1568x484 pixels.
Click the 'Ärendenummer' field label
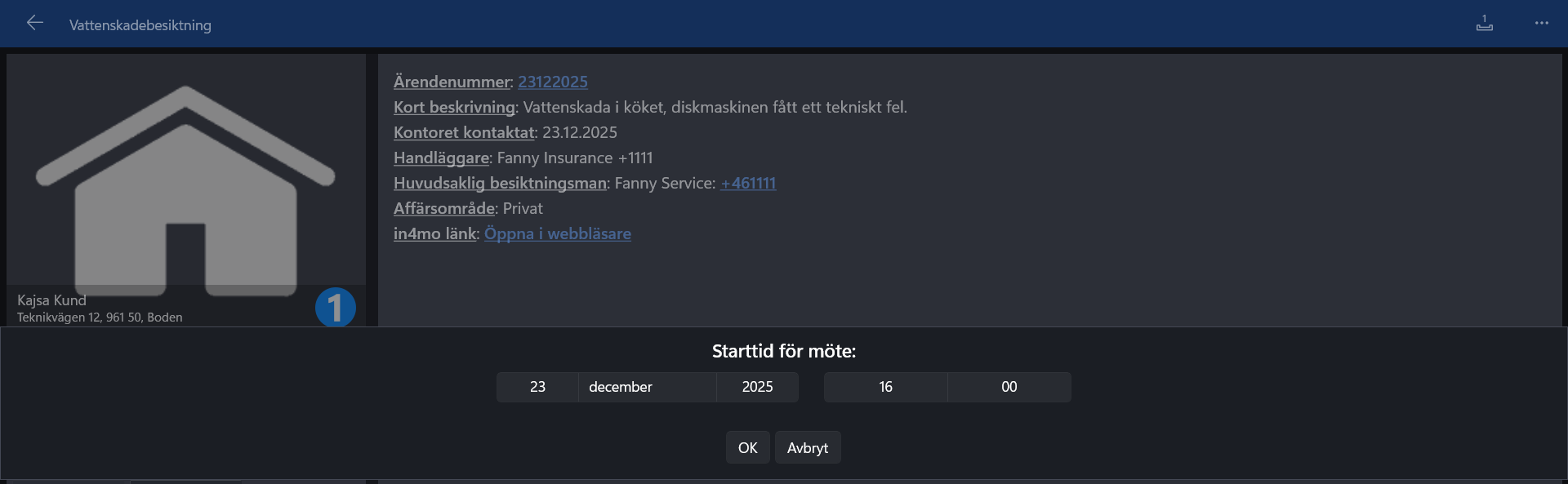coord(452,82)
